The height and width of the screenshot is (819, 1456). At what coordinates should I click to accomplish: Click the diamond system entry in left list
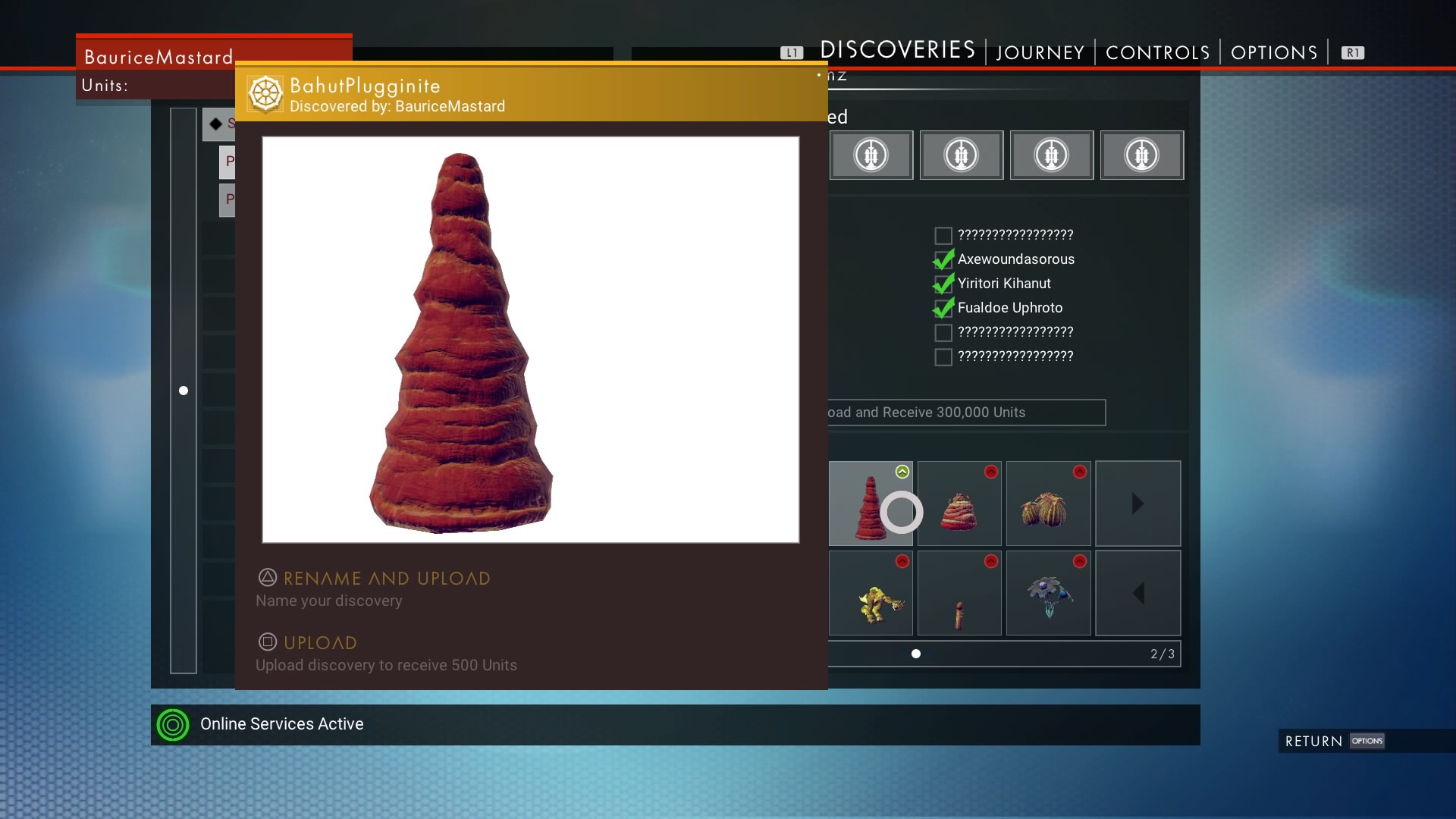[219, 124]
